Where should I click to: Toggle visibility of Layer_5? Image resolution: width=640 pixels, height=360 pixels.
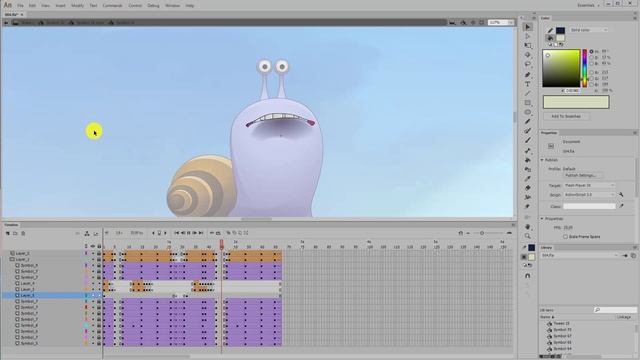pyautogui.click(x=93, y=295)
